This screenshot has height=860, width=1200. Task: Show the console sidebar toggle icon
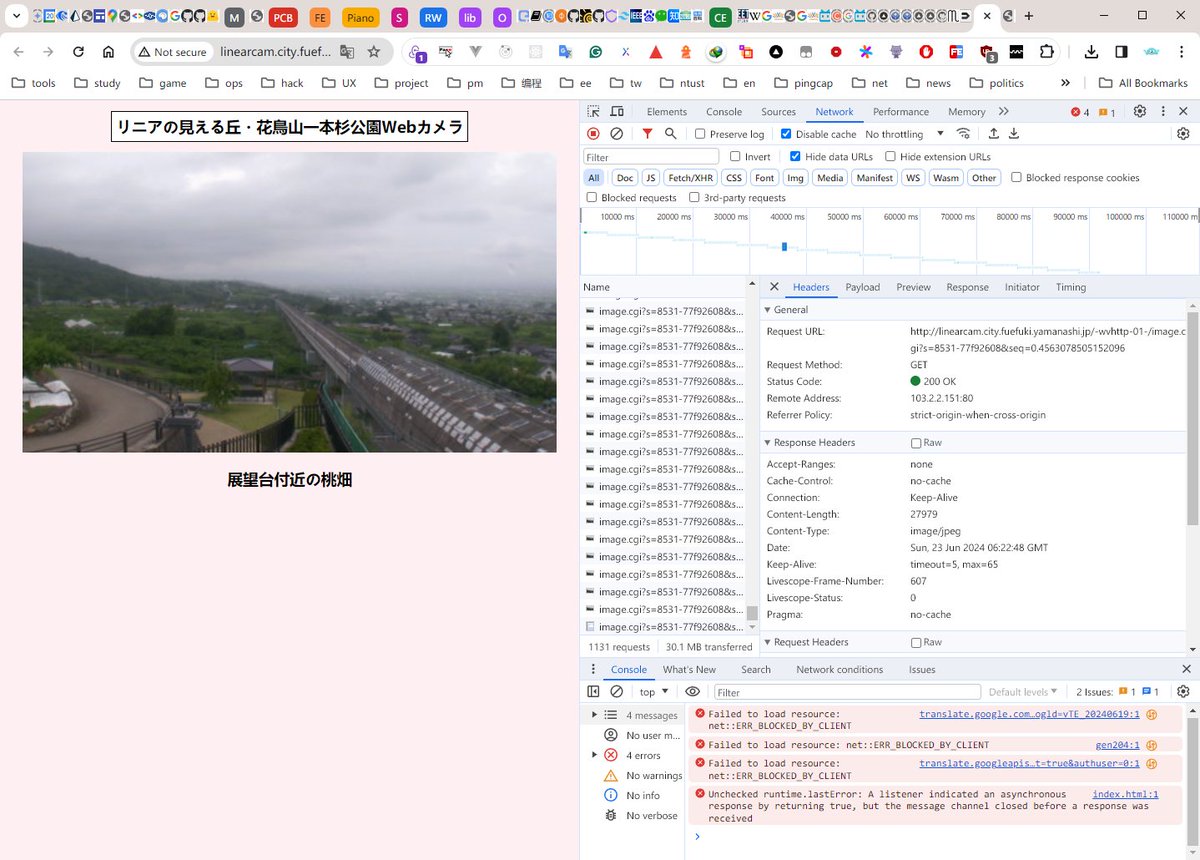593,691
